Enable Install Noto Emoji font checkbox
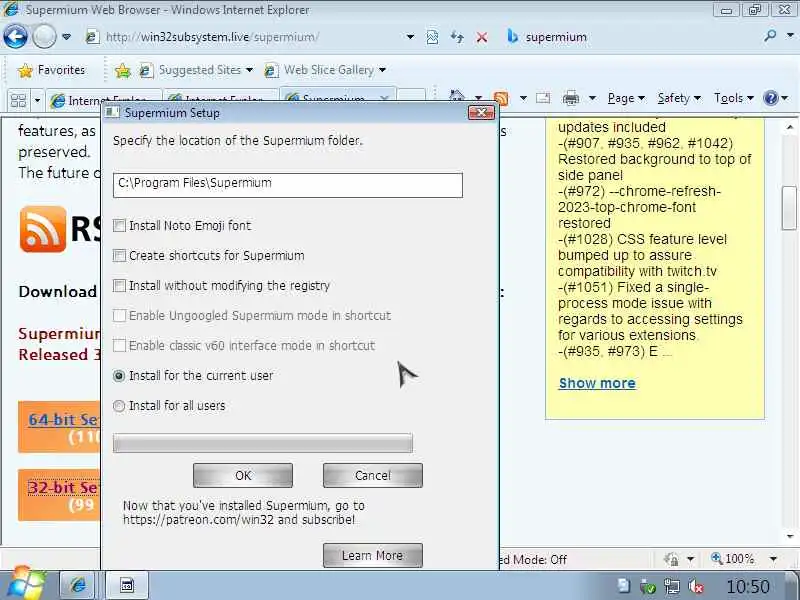Screen dimensions: 800x600 point(119,226)
